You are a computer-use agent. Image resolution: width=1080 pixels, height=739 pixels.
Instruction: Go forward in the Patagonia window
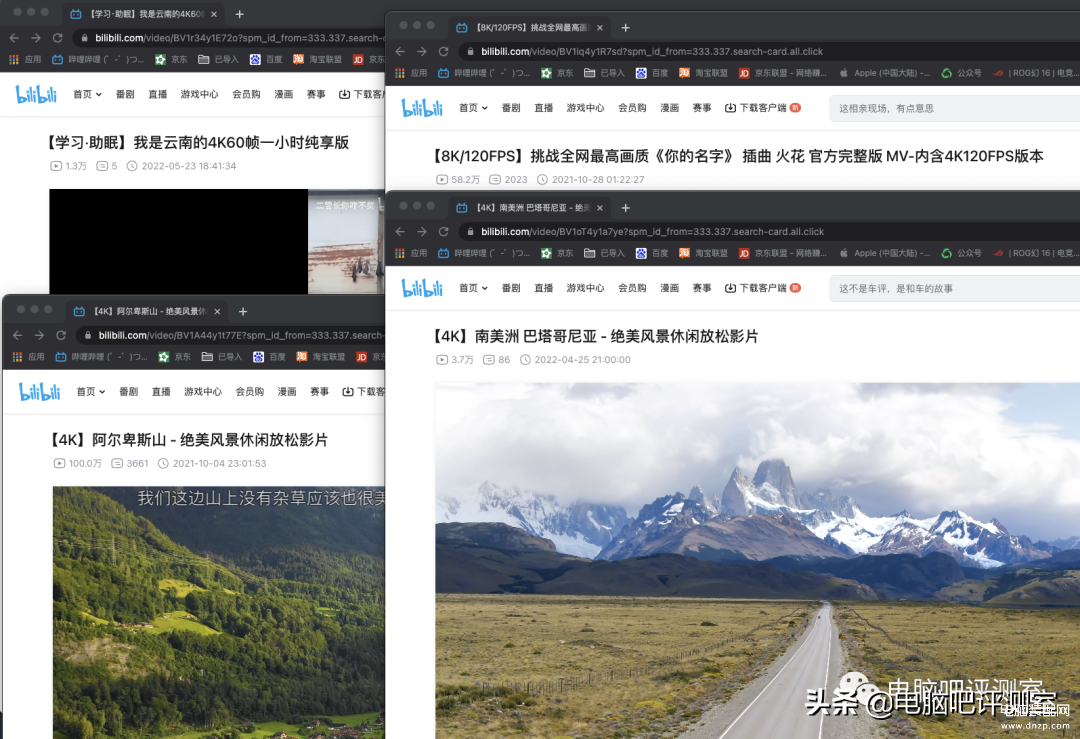tap(422, 231)
